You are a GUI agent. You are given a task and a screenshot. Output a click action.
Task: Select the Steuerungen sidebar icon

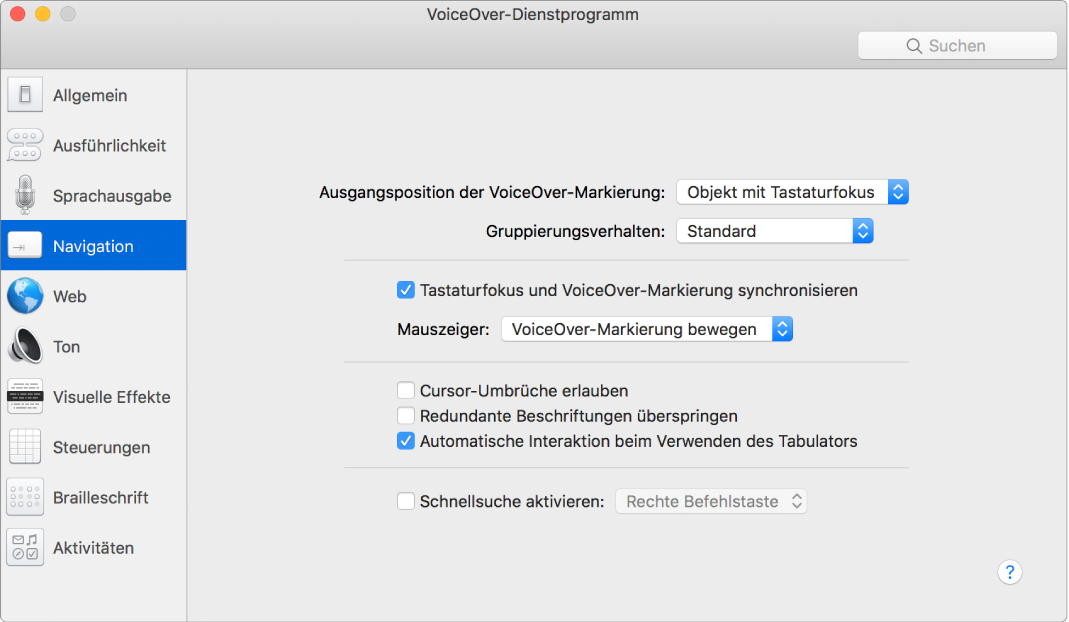point(24,447)
